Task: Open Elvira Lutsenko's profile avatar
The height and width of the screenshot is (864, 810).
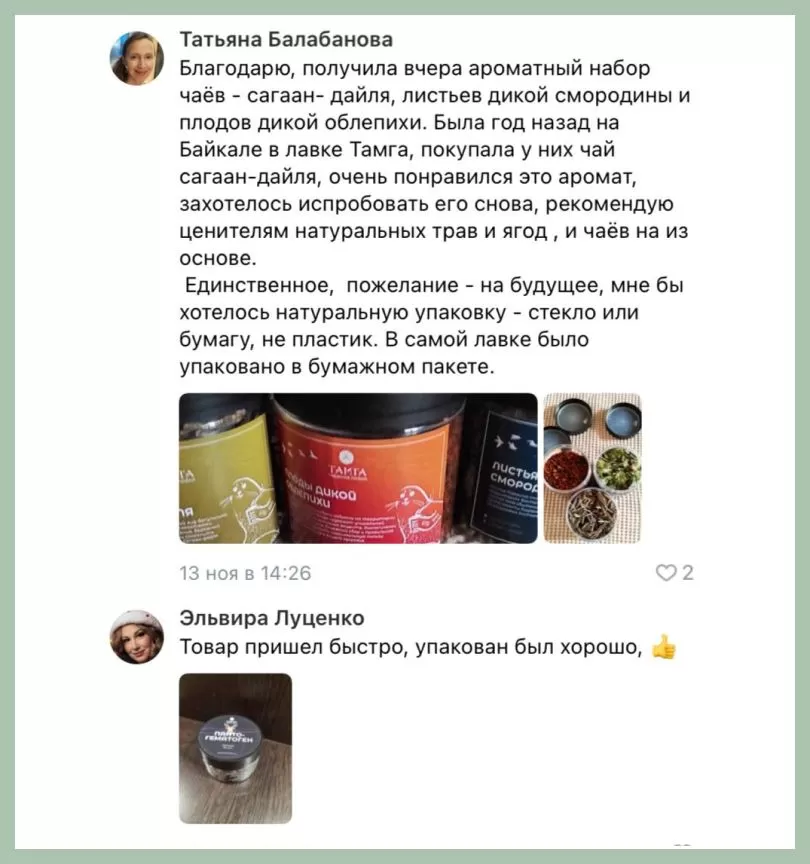Action: click(137, 637)
